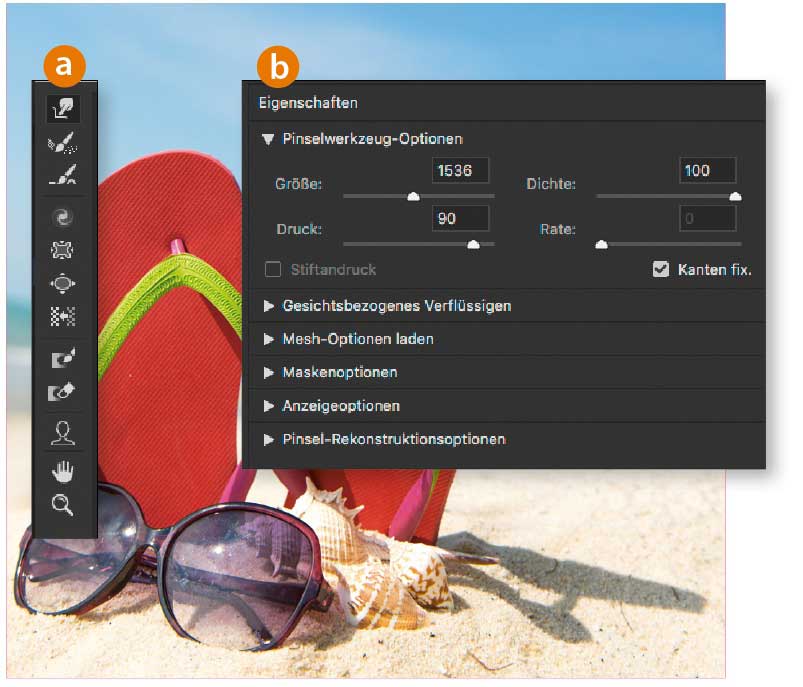The width and height of the screenshot is (803, 687).
Task: Select the Bloat tool
Action: click(x=62, y=283)
